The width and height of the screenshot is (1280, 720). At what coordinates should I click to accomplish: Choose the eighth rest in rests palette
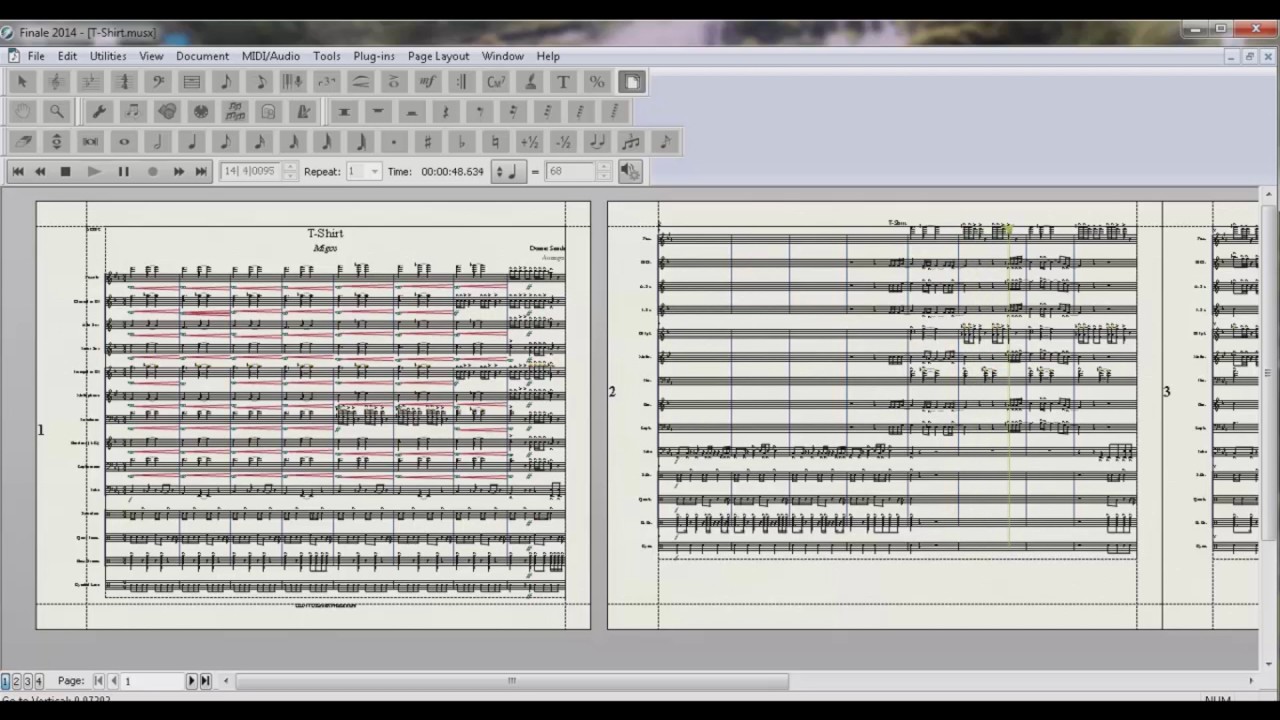tap(479, 112)
